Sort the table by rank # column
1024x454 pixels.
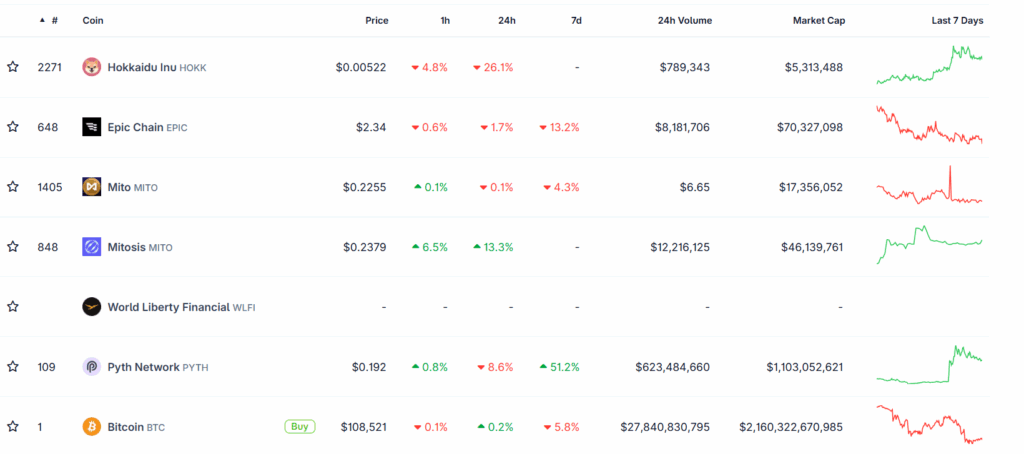coord(53,20)
